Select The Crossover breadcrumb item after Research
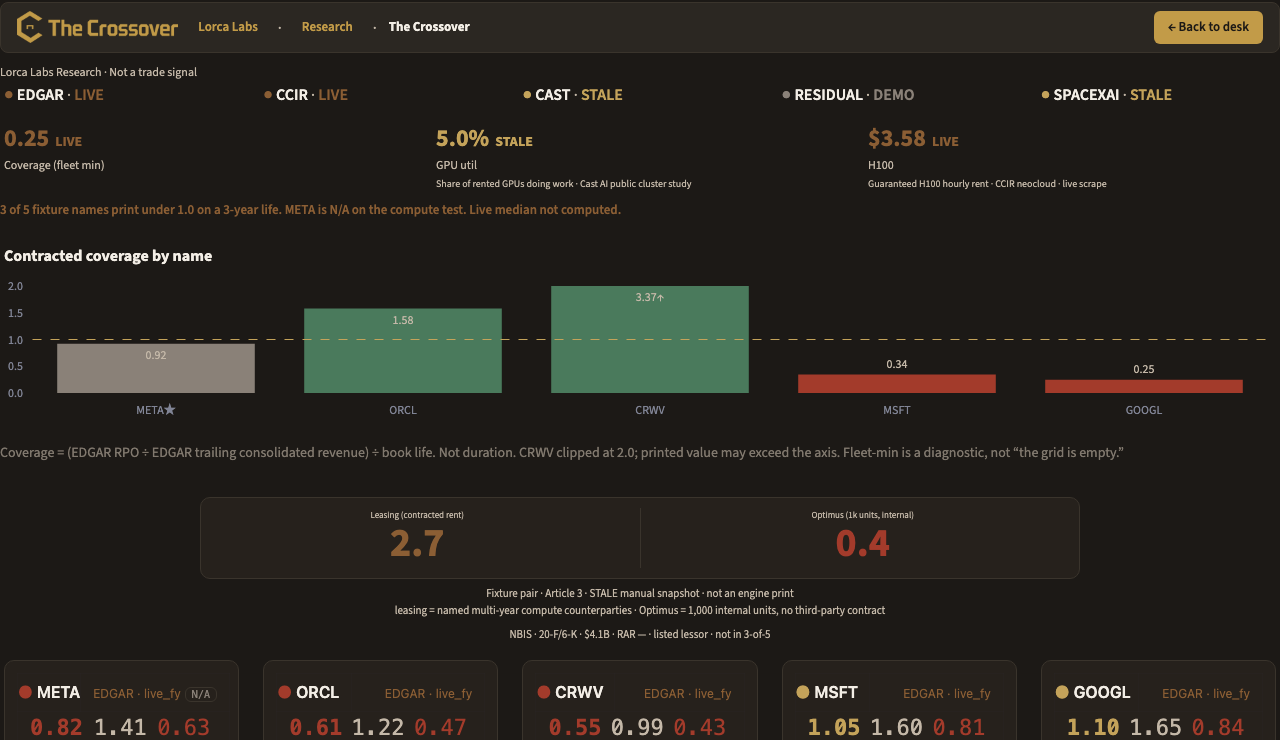This screenshot has height=740, width=1280. pos(429,27)
